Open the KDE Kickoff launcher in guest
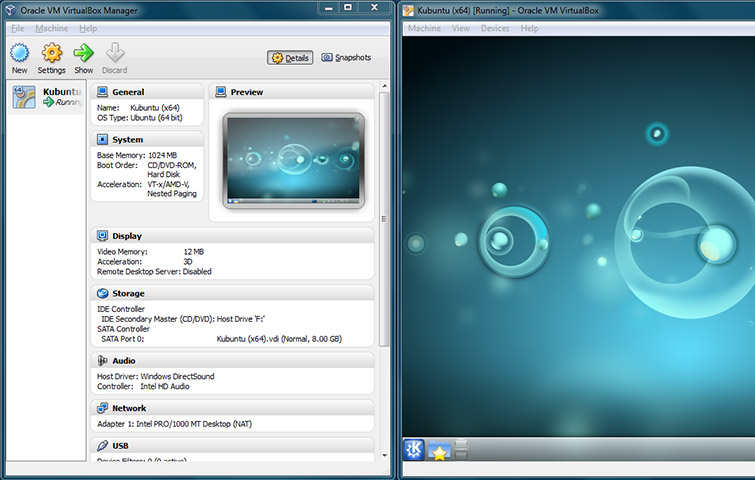The height and width of the screenshot is (480, 755). [414, 450]
